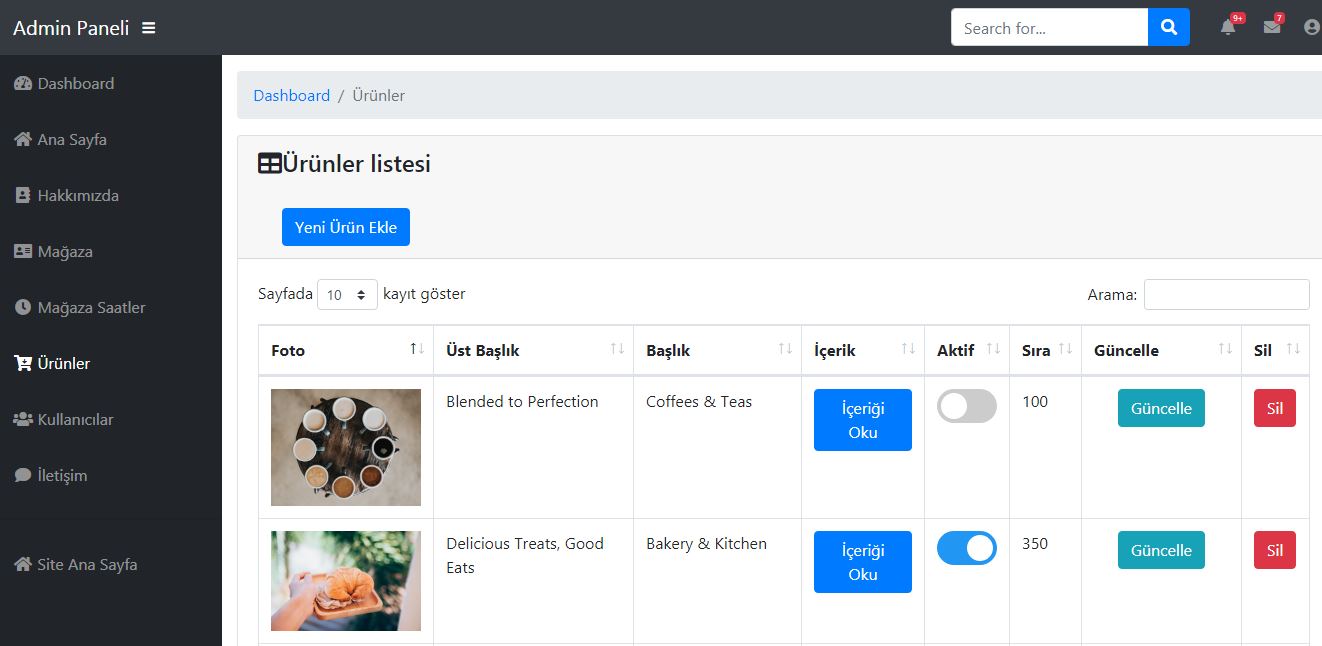Disable the Aktif toggle for Bakery & Kitchen

966,548
